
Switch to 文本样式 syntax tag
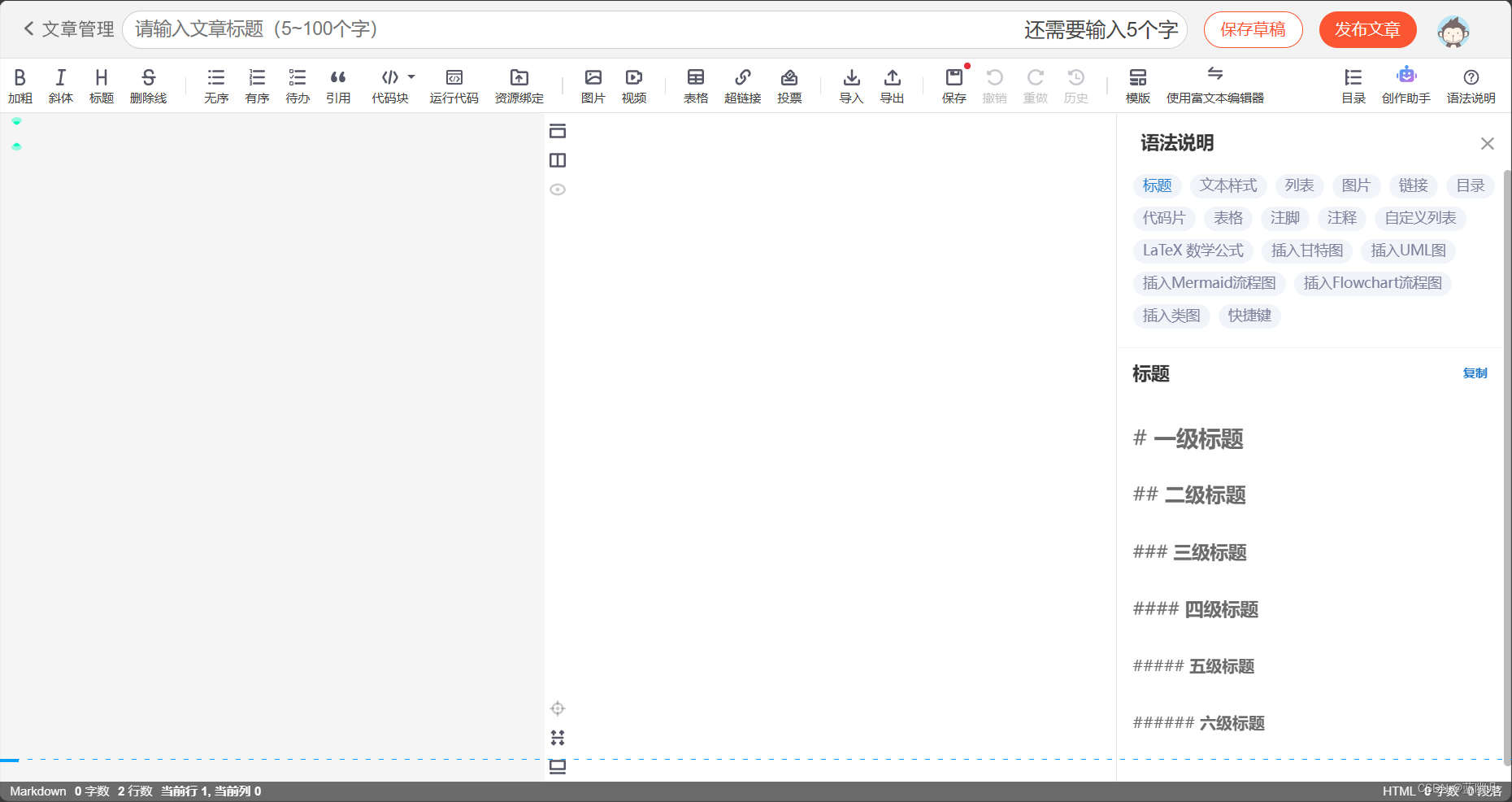[x=1227, y=185]
